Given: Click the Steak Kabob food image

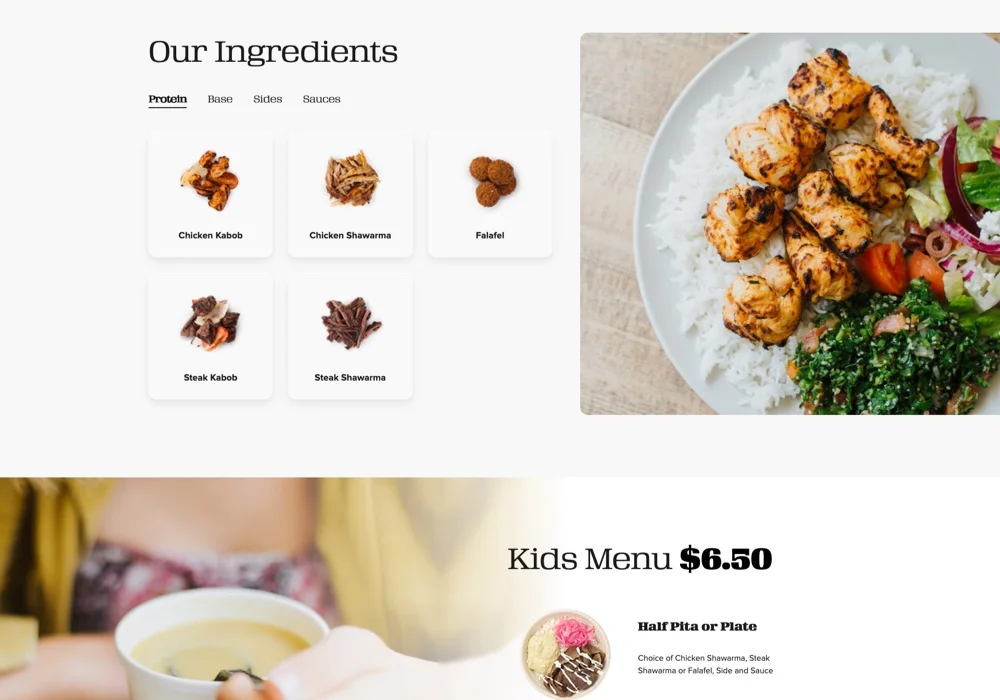Looking at the screenshot, I should point(210,323).
